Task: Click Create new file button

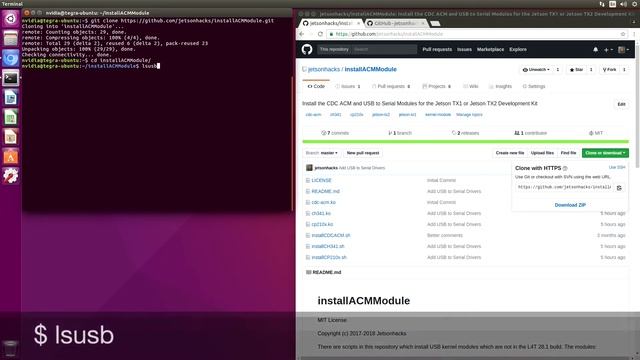Action: pos(510,153)
